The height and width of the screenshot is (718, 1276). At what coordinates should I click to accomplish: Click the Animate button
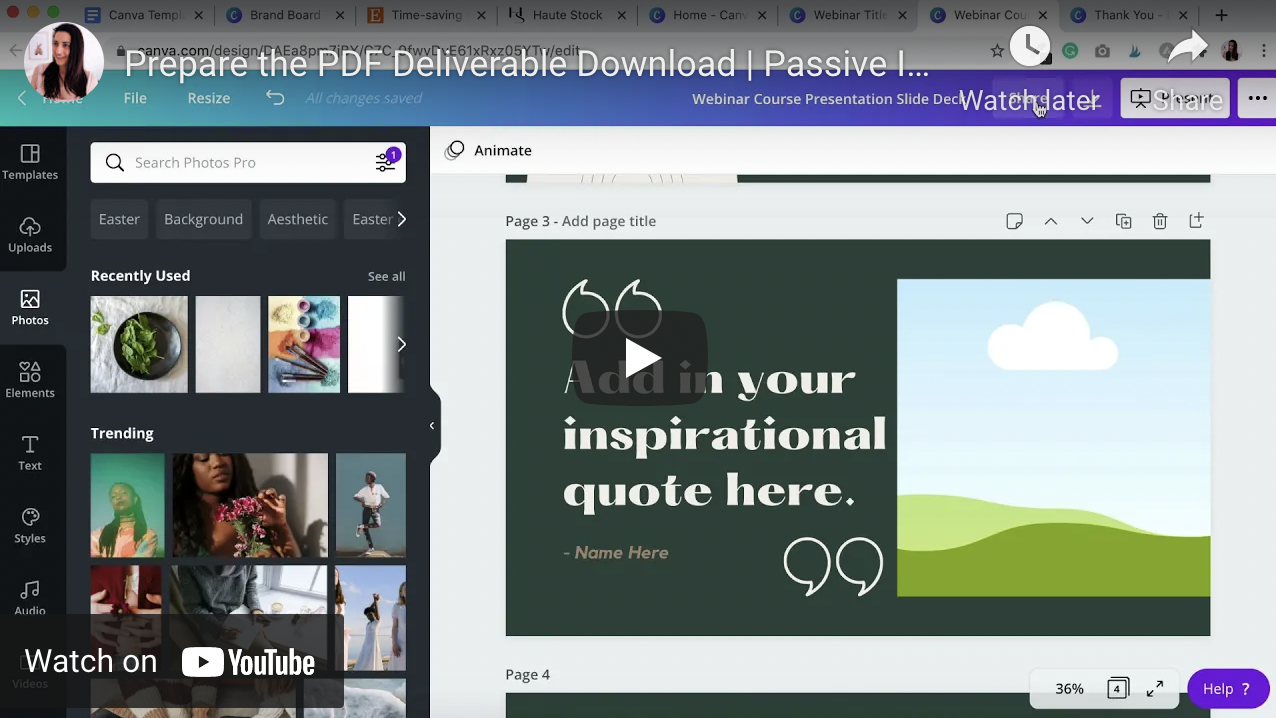click(489, 150)
